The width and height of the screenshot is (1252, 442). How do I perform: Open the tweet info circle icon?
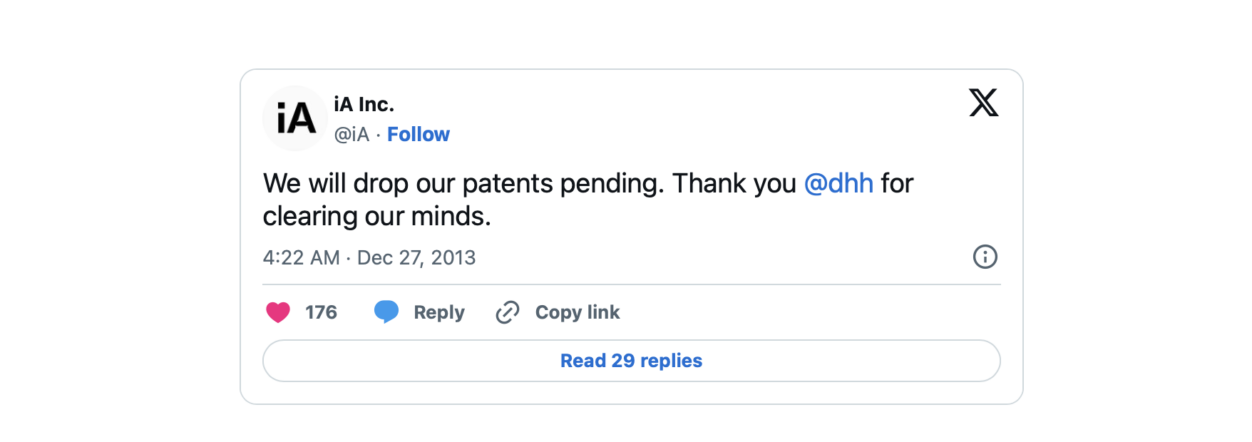(x=985, y=257)
